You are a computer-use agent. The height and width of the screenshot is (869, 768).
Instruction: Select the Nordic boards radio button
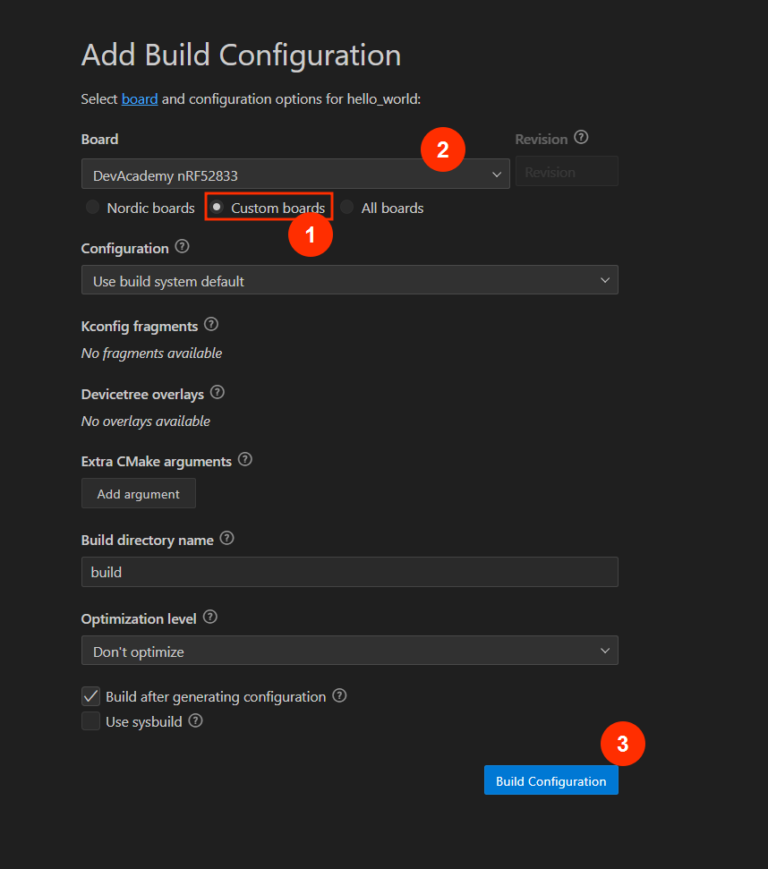93,208
